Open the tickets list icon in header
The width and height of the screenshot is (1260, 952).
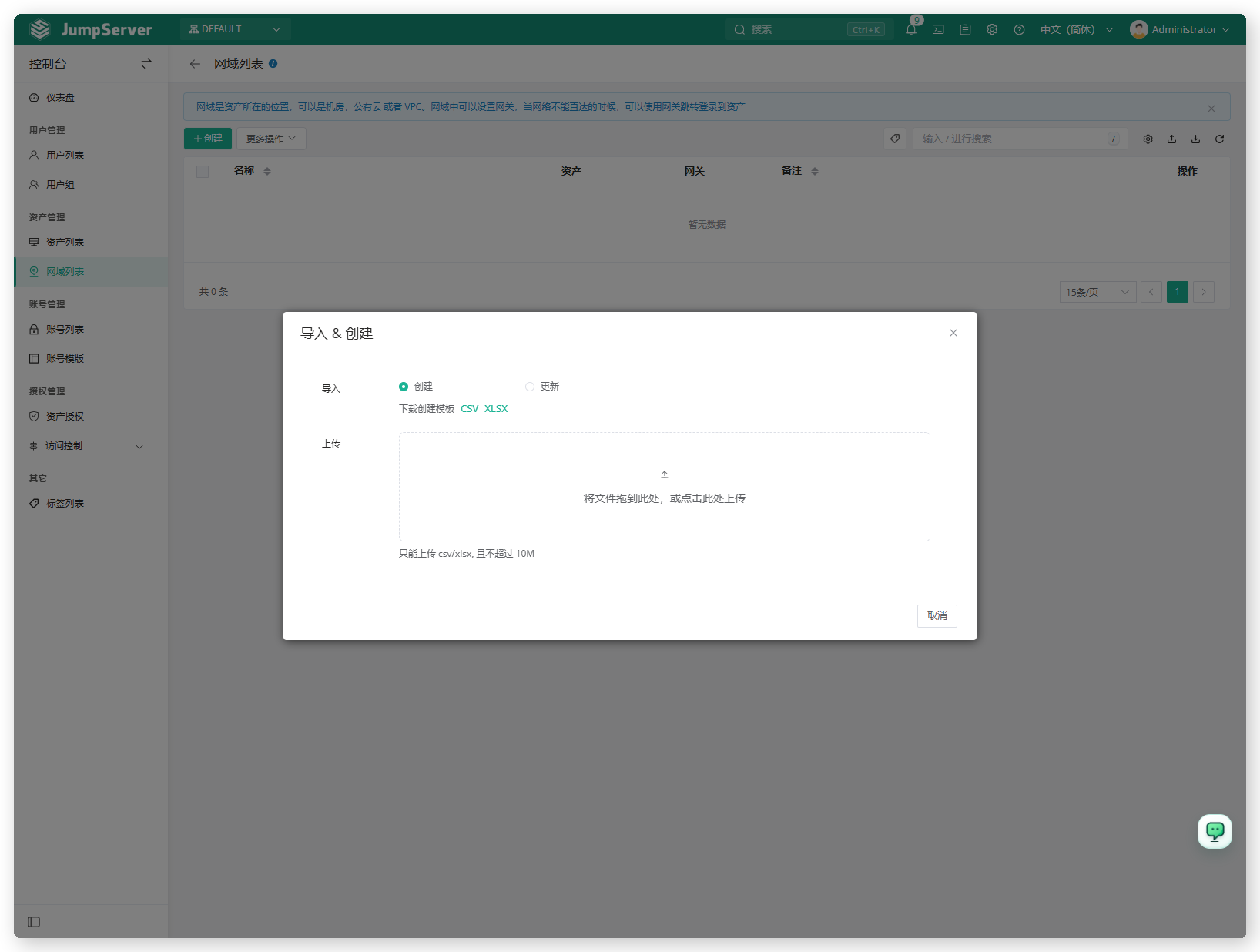tap(965, 29)
